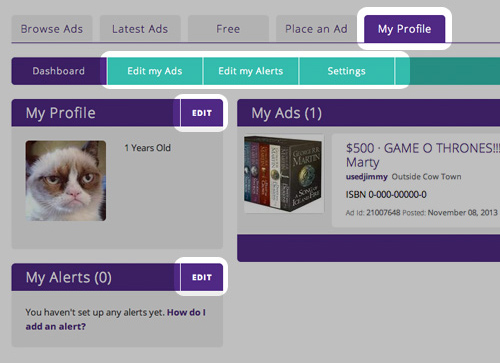Open the $500 GAME O THRONES ad title
Viewport: 500px width, 363px height.
[x=423, y=155]
